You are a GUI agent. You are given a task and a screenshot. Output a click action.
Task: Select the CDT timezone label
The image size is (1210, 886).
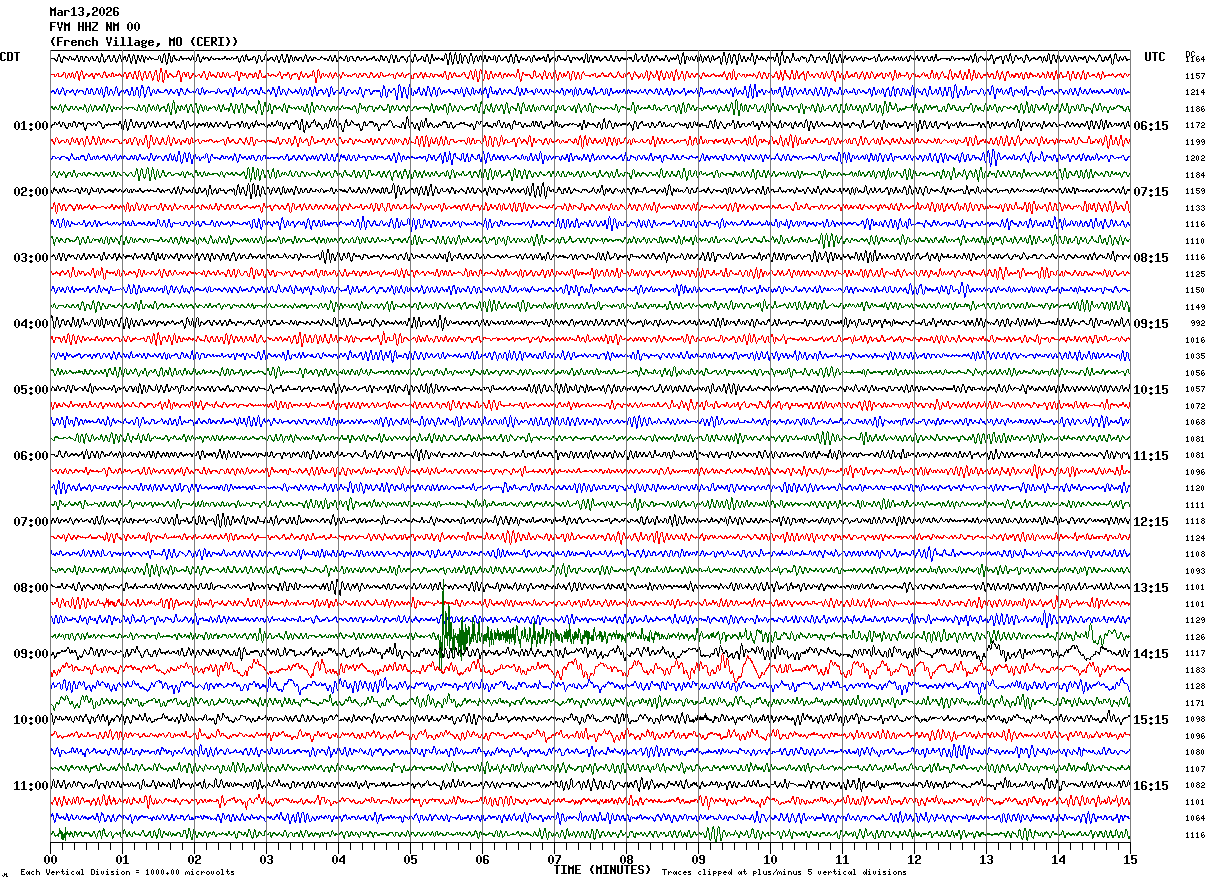click(10, 57)
